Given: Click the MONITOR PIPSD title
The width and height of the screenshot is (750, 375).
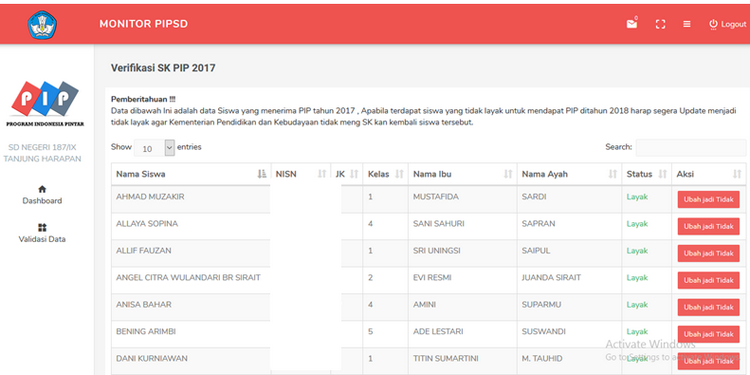Looking at the screenshot, I should coord(143,24).
